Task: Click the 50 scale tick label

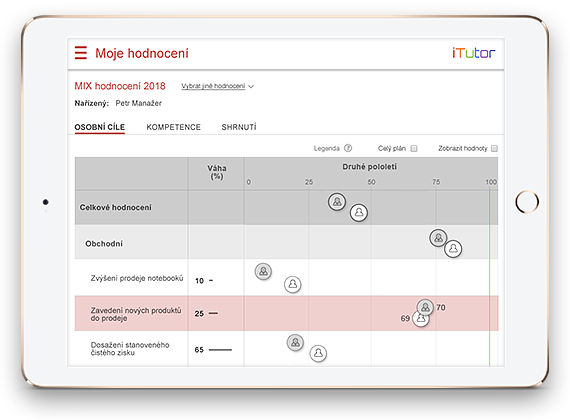Action: [371, 182]
